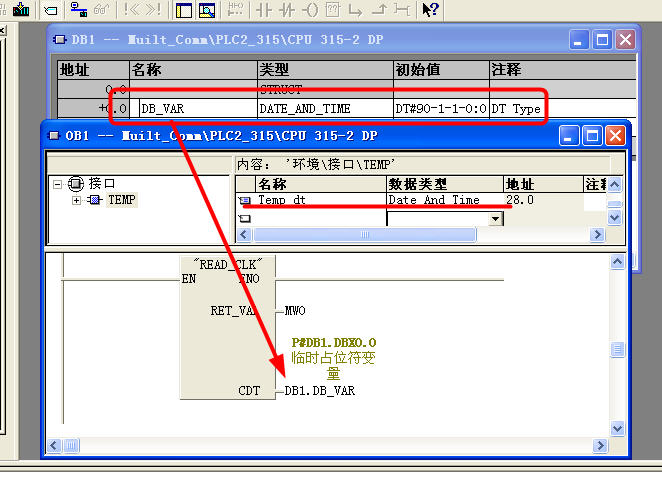662x495 pixels.
Task: Insert a normally closed contact
Action: [x=288, y=10]
